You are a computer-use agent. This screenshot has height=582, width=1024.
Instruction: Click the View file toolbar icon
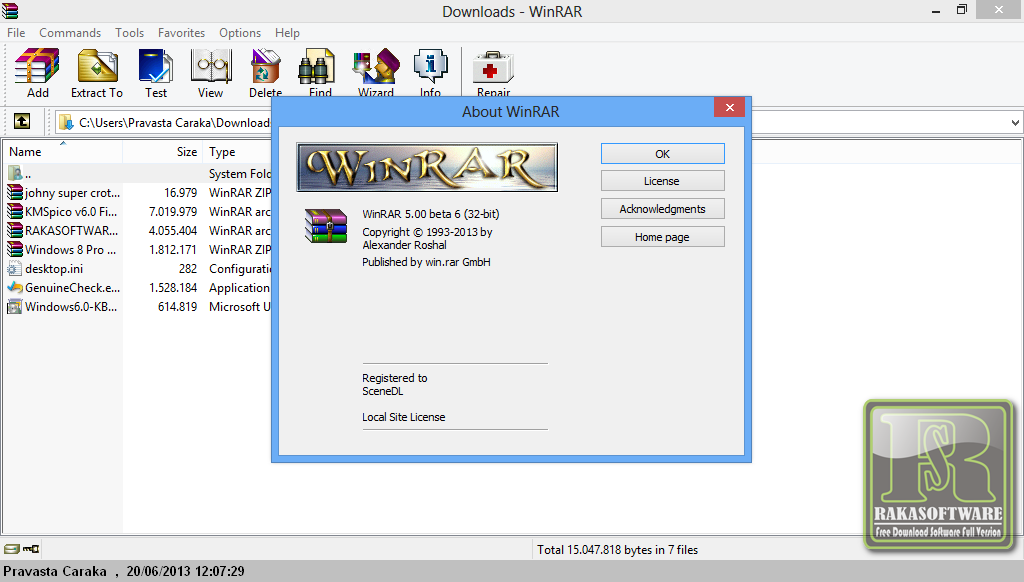pos(210,66)
